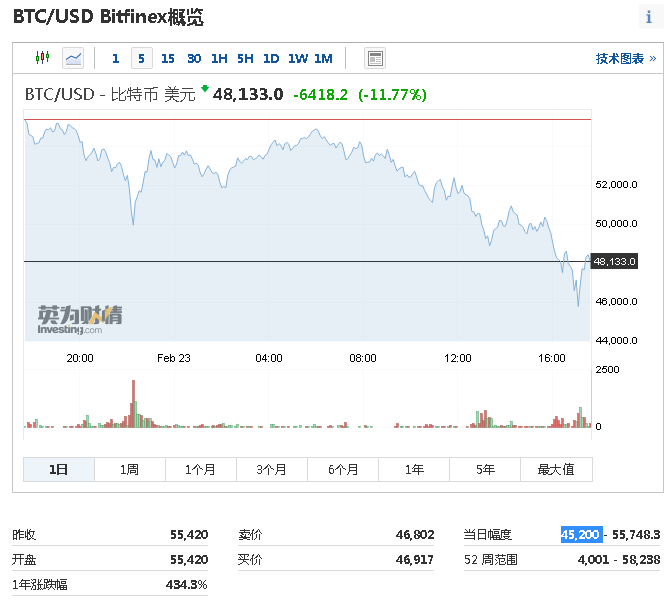This screenshot has width=671, height=601.
Task: Switch interval to 5H
Action: coord(245,59)
